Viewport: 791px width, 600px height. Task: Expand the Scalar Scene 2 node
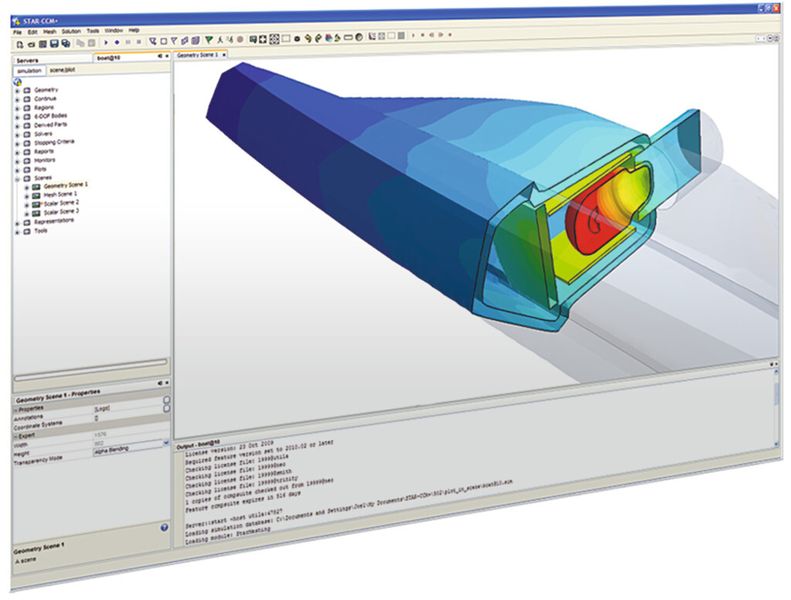(x=27, y=205)
